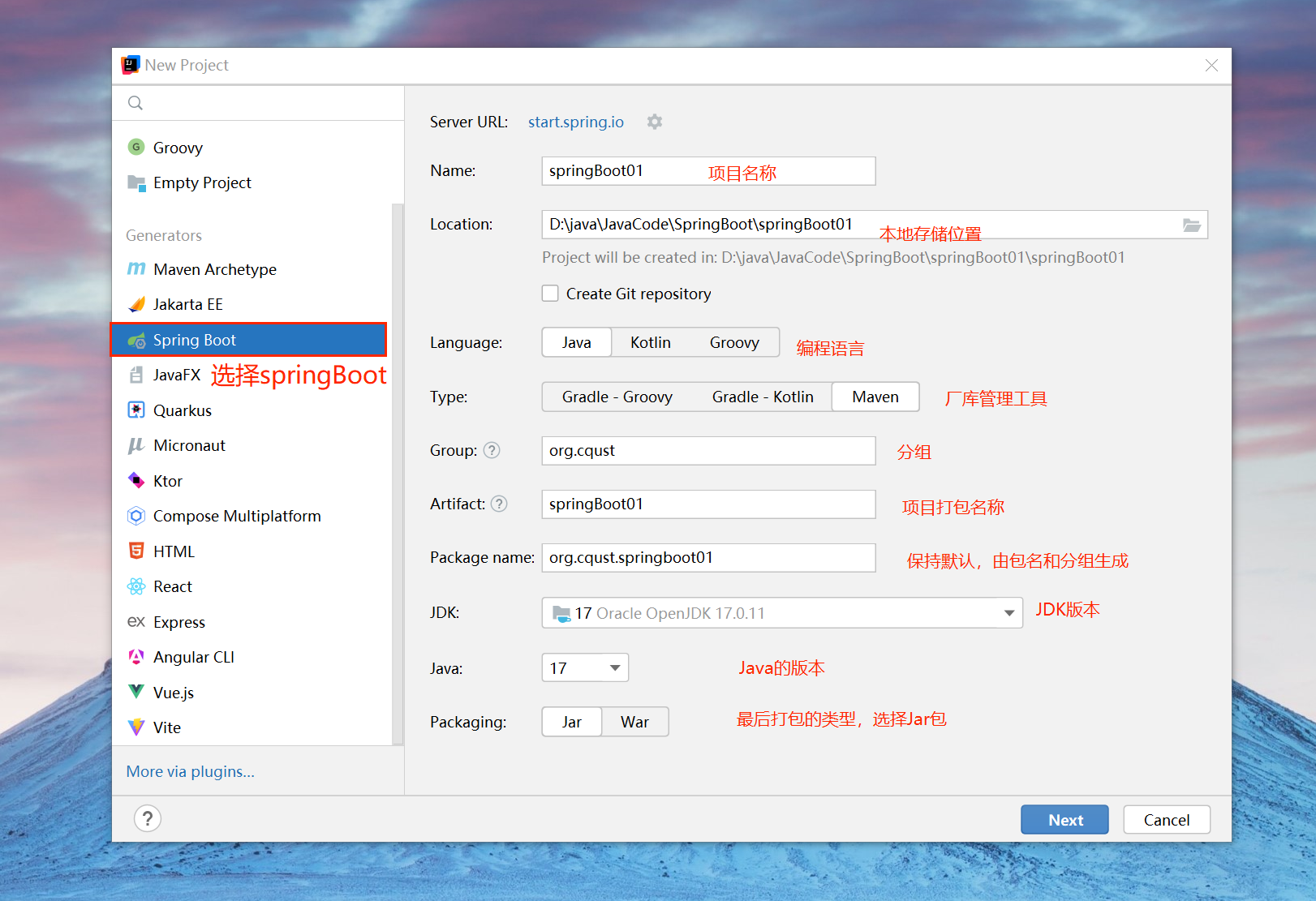
Task: Select JavaFX generator
Action: point(252,375)
